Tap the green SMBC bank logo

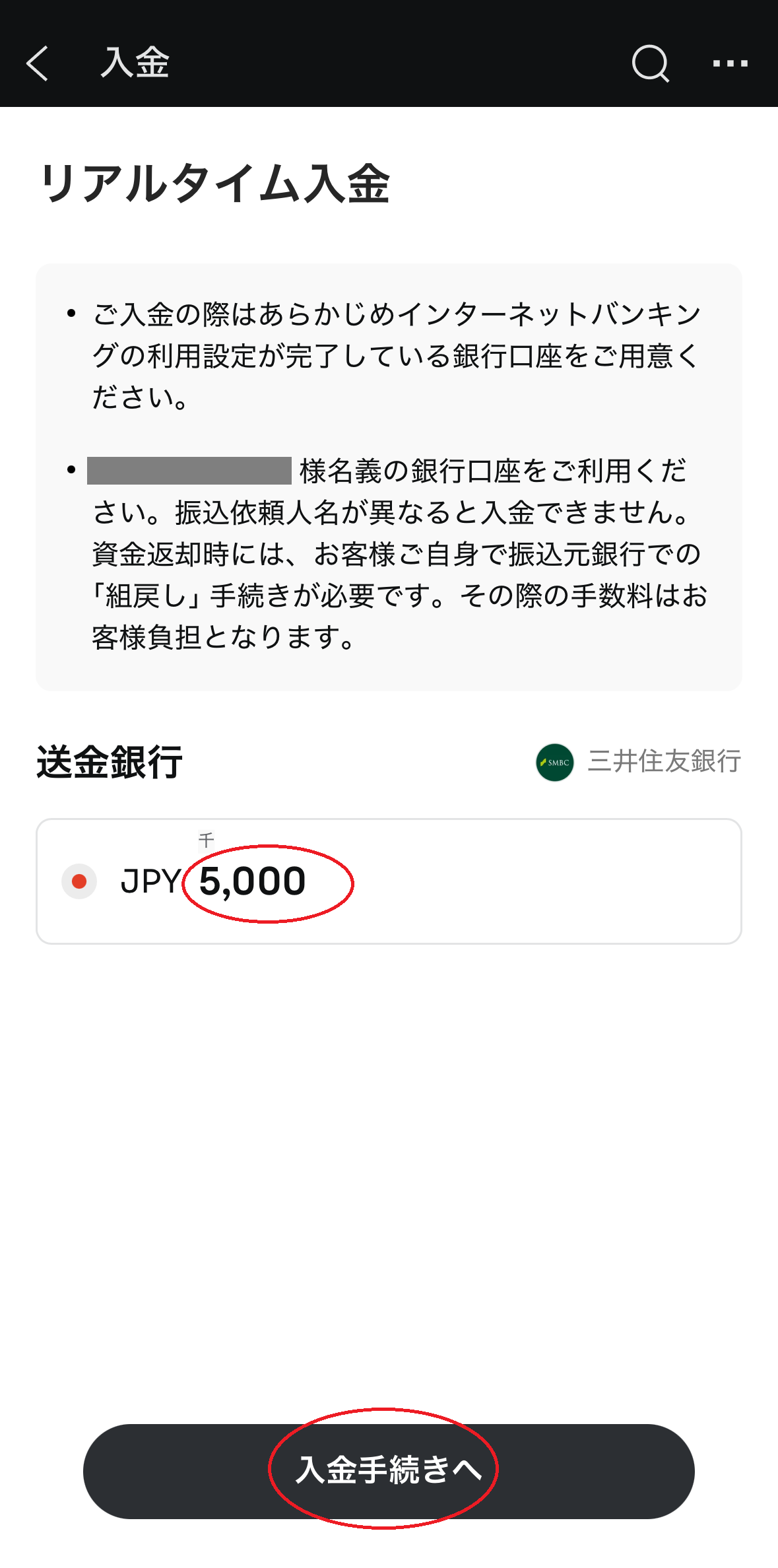coord(554,763)
